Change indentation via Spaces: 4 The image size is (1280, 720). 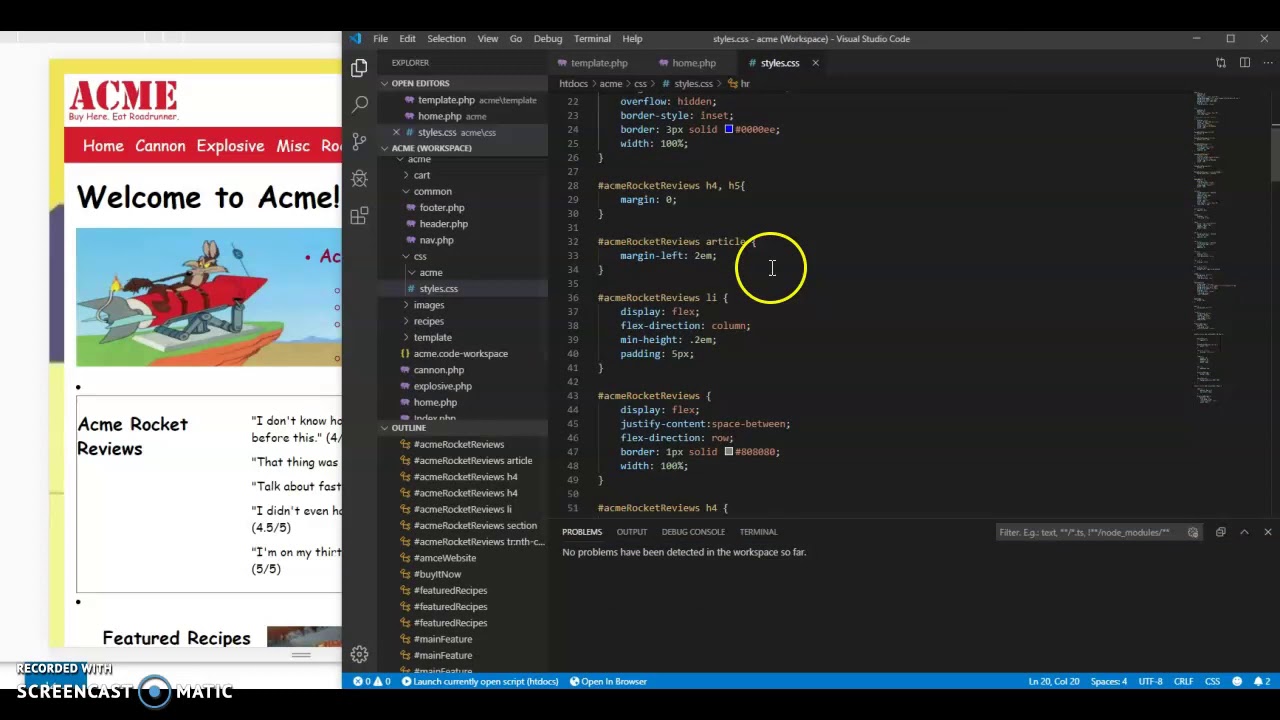pyautogui.click(x=1109, y=681)
